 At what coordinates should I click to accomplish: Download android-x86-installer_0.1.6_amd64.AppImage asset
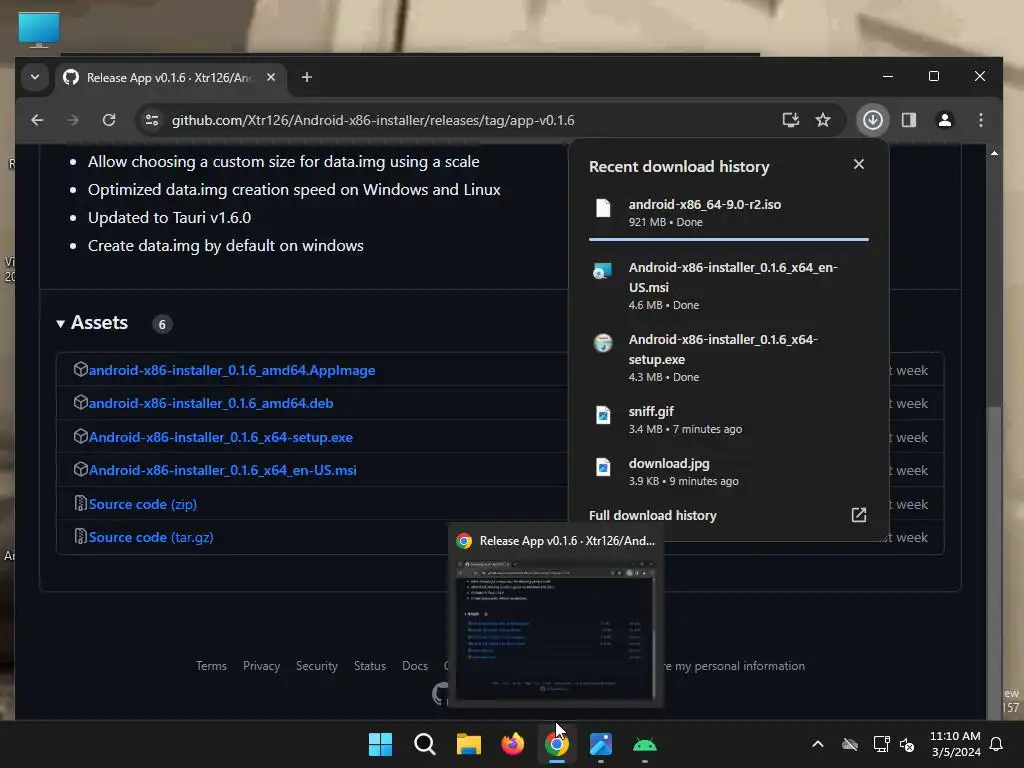[232, 370]
